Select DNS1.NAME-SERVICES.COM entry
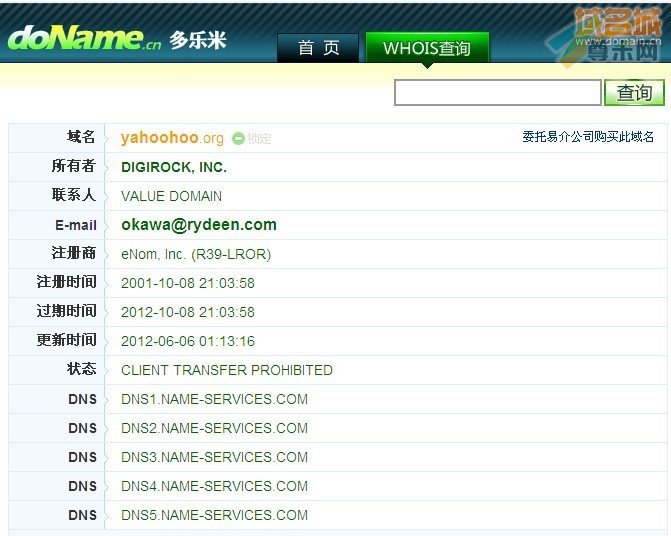Image resolution: width=671 pixels, height=536 pixels. 214,399
